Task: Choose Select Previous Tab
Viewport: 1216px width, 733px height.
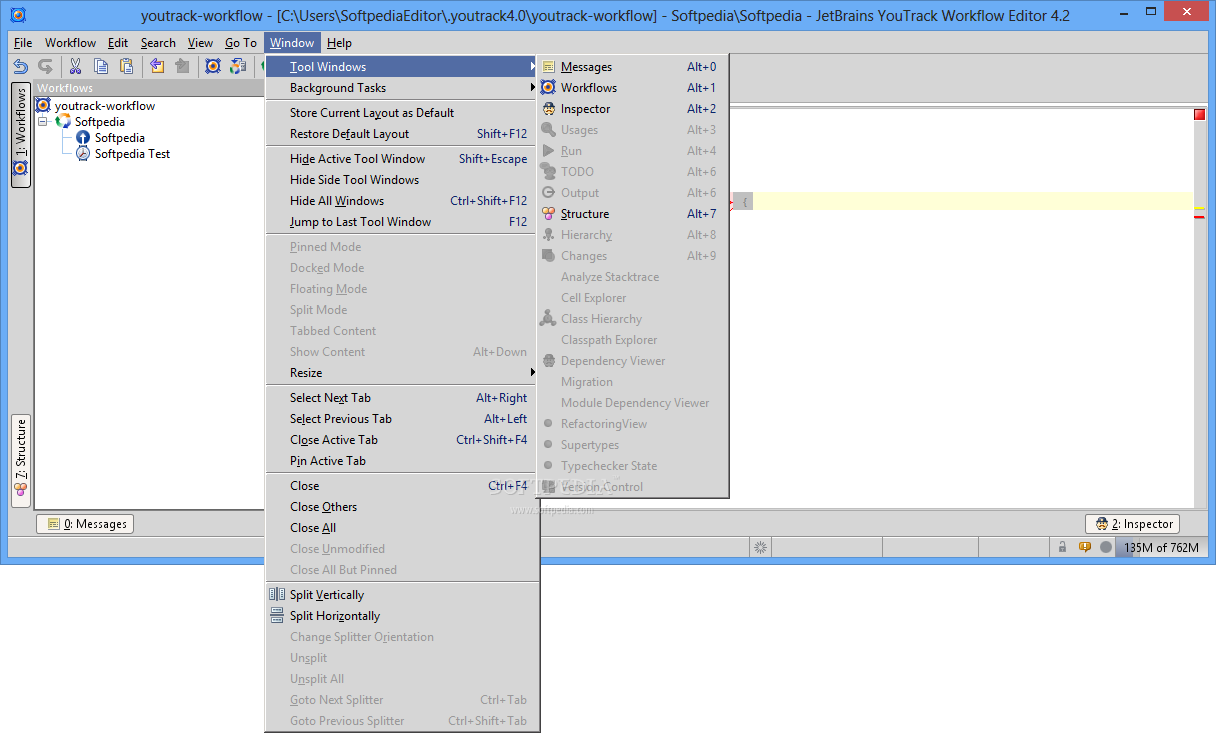Action: tap(402, 419)
